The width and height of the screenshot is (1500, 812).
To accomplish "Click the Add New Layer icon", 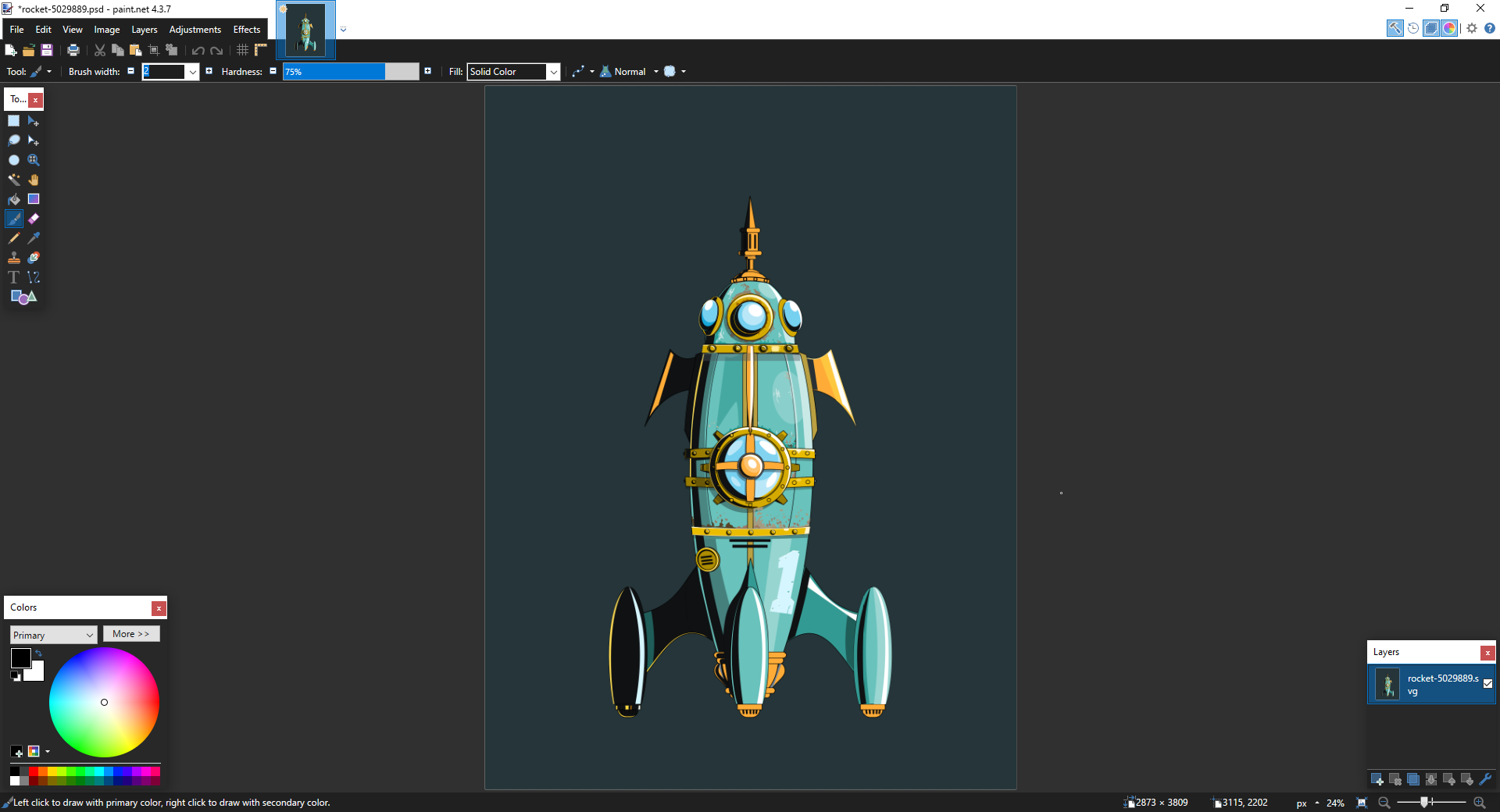I will click(1377, 779).
